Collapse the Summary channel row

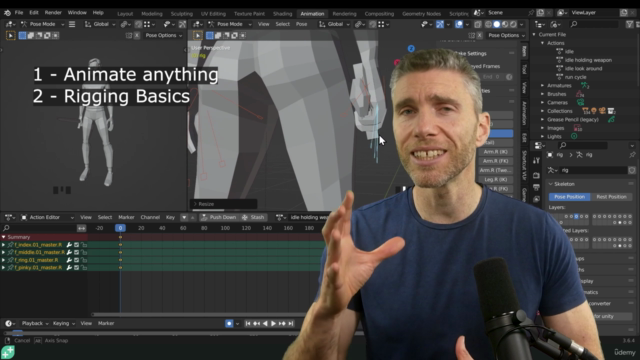coord(4,237)
